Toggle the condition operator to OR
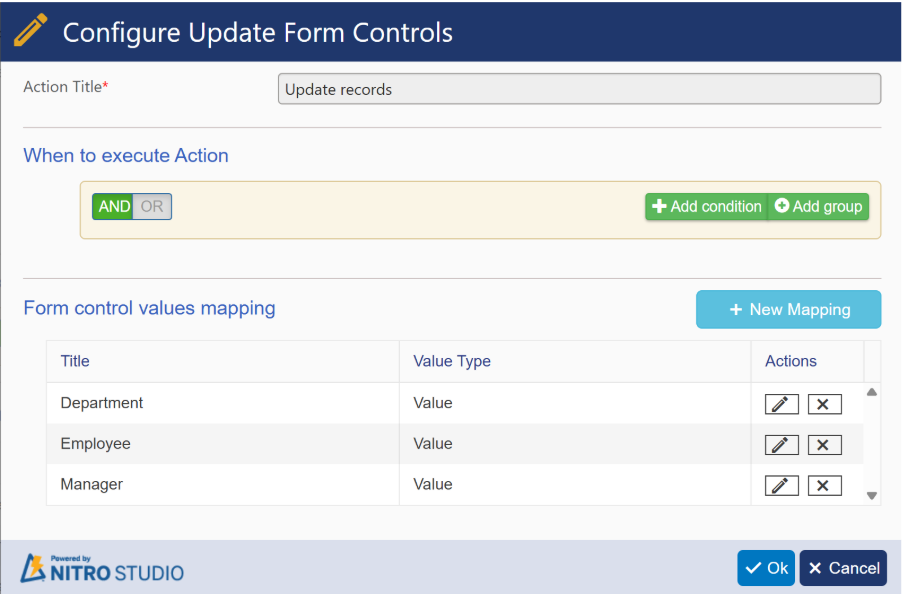 click(152, 207)
